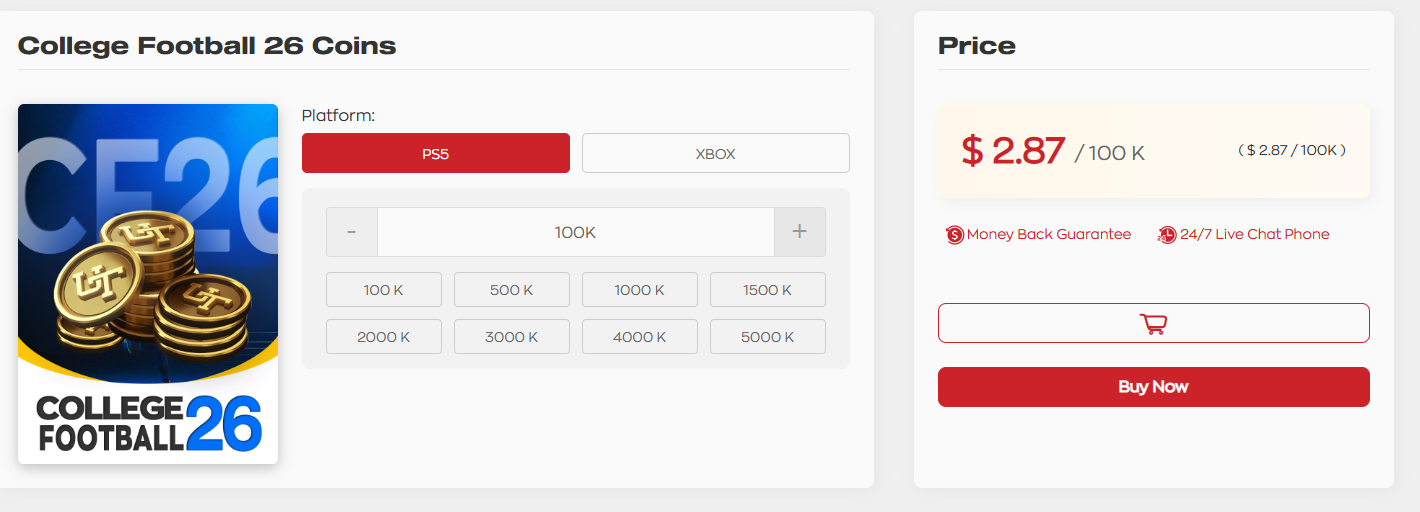Increase coin quantity with plus button
Image resolution: width=1420 pixels, height=512 pixels.
[799, 232]
